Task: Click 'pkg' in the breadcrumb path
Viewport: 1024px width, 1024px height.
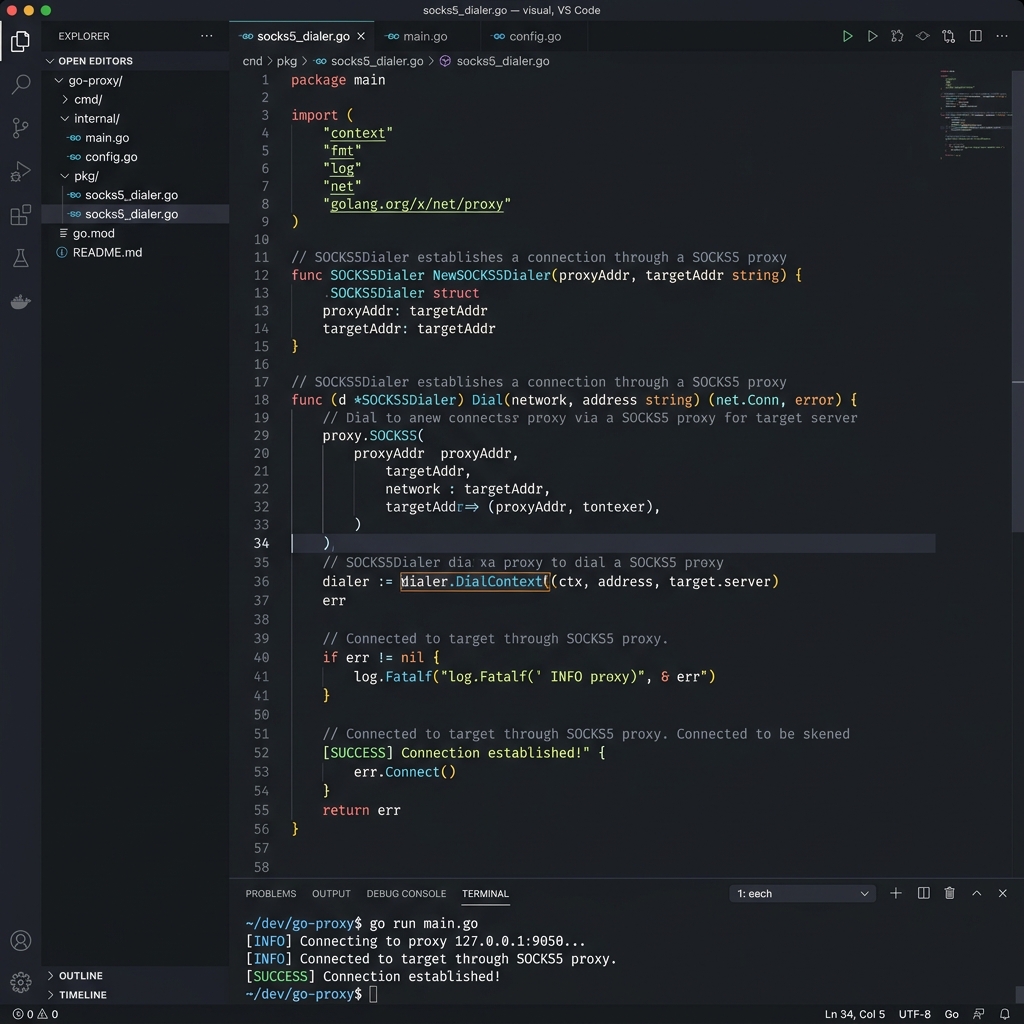Action: point(287,61)
